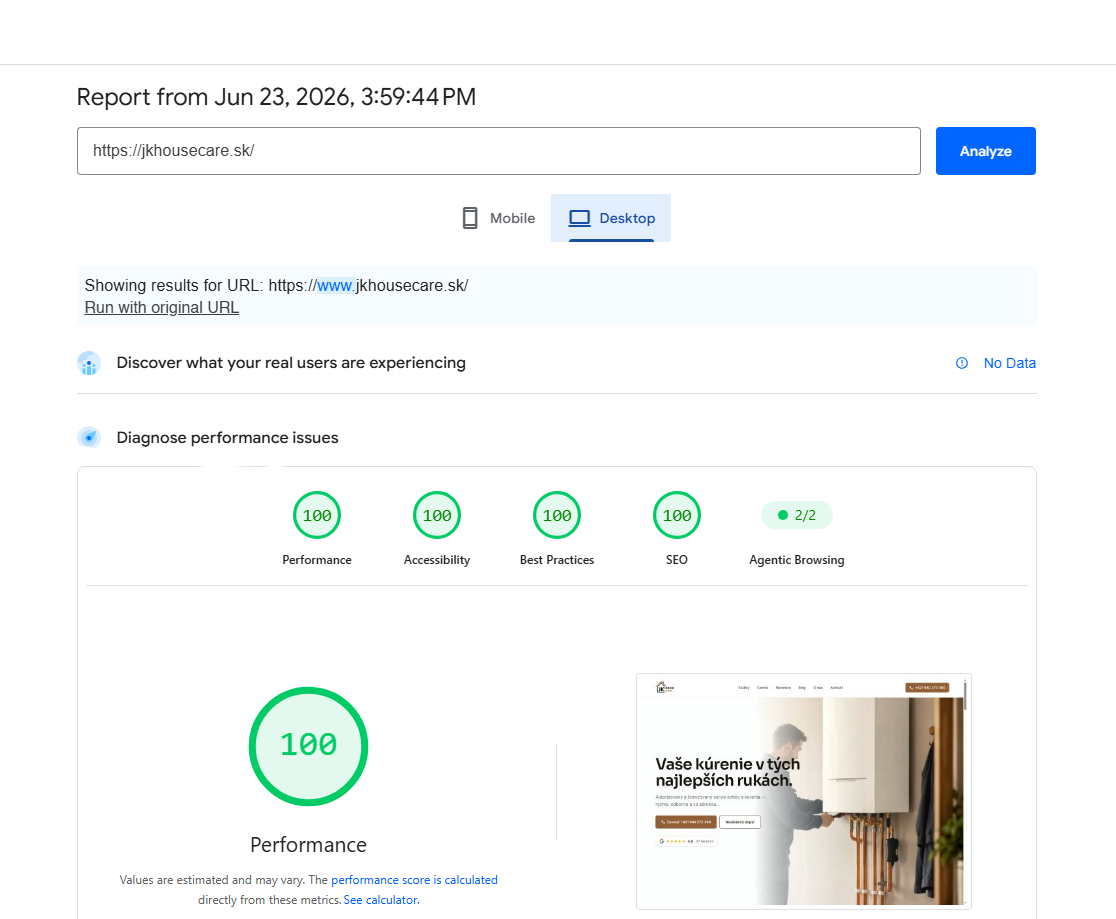This screenshot has width=1116, height=919.
Task: Click the Diagnose performance issues heading
Action: point(228,438)
